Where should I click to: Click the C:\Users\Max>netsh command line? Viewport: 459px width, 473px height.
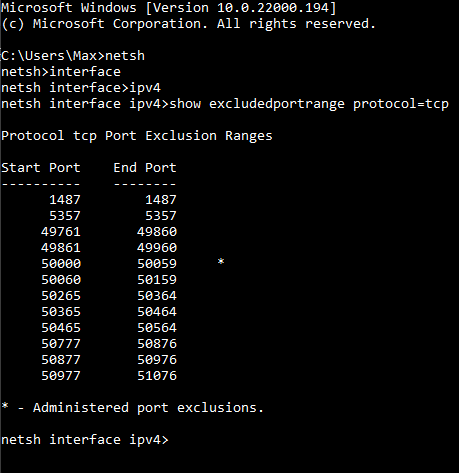coord(73,56)
